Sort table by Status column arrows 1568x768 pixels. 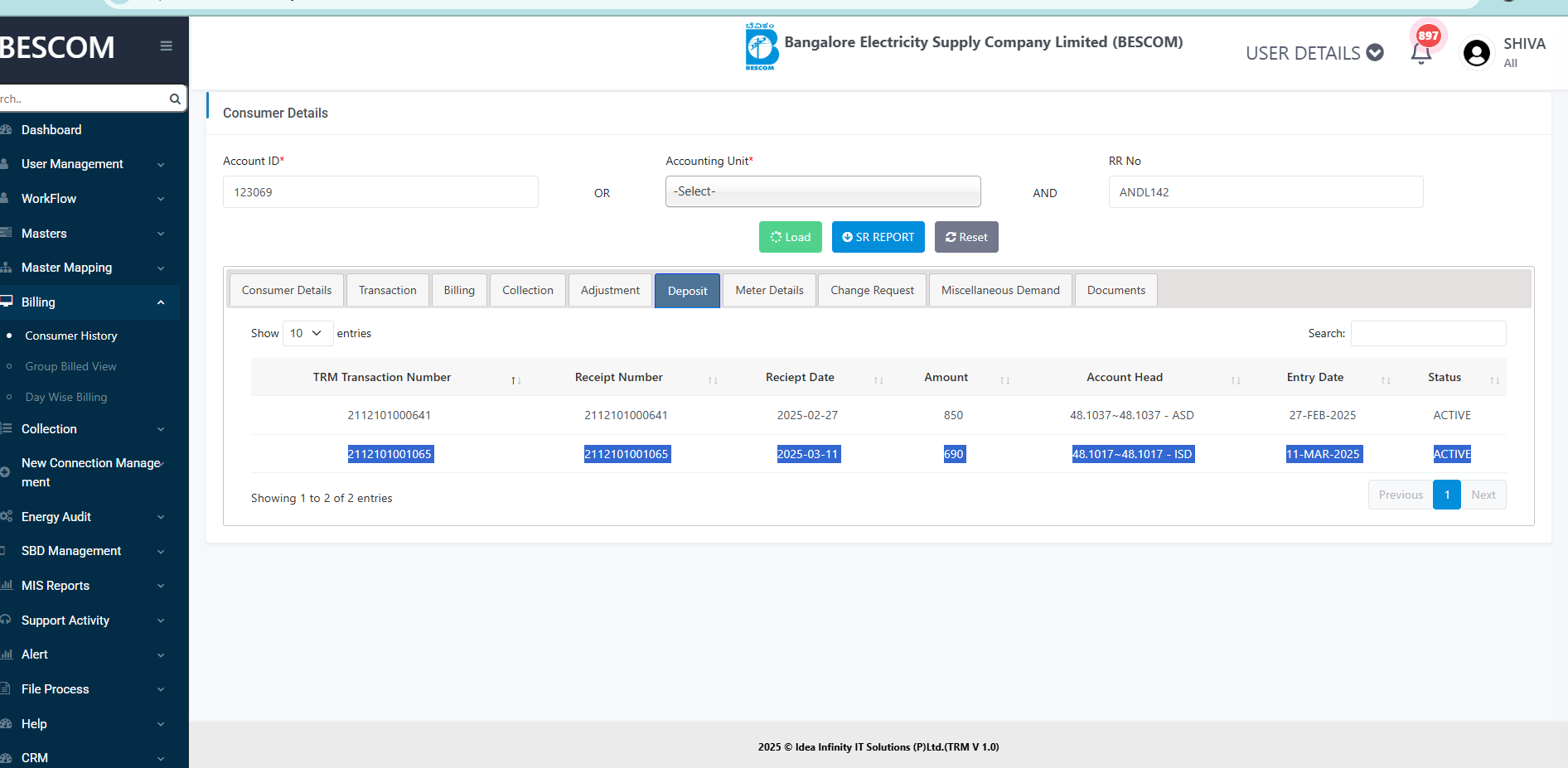tap(1494, 380)
